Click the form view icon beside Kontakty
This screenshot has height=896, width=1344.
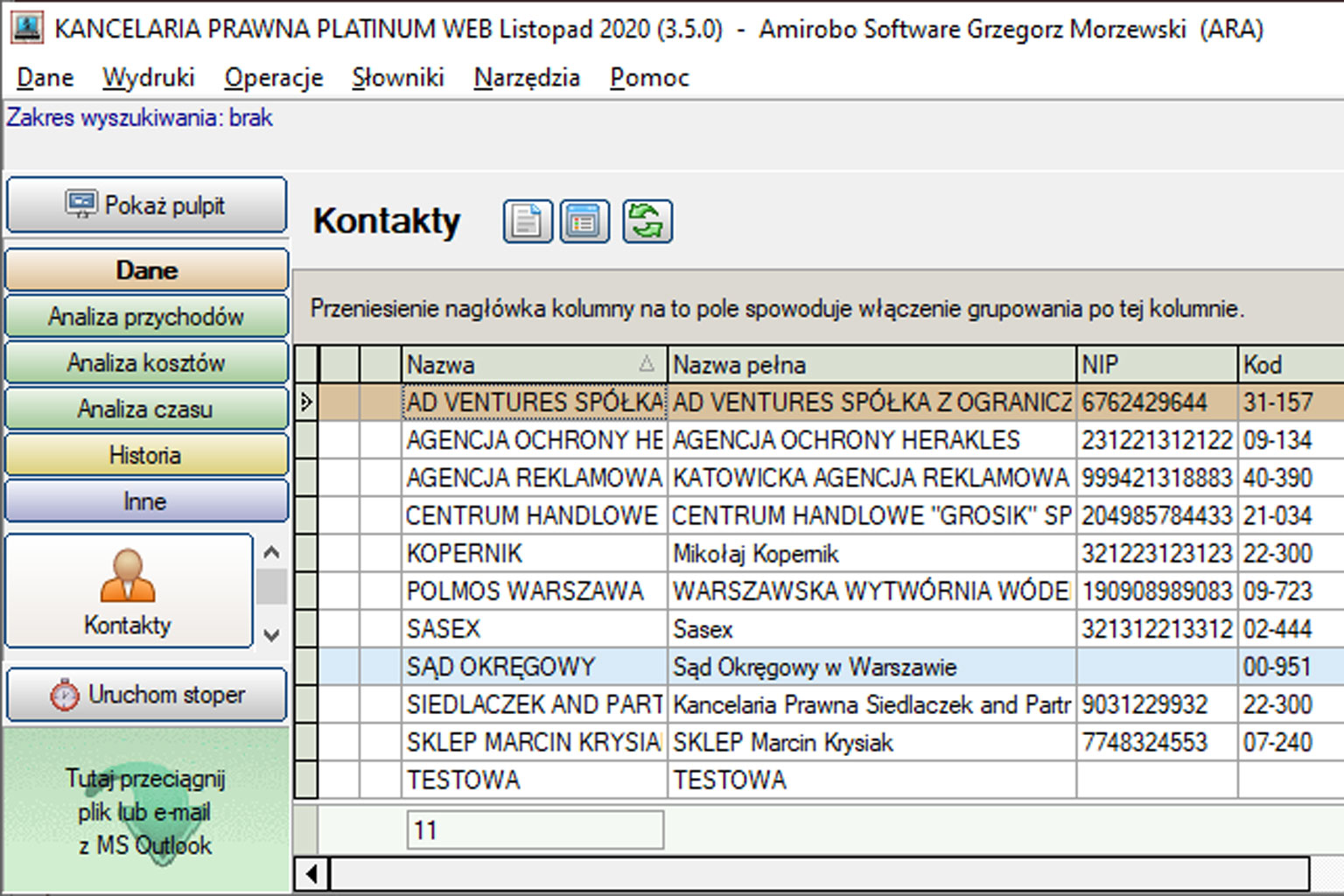point(584,221)
